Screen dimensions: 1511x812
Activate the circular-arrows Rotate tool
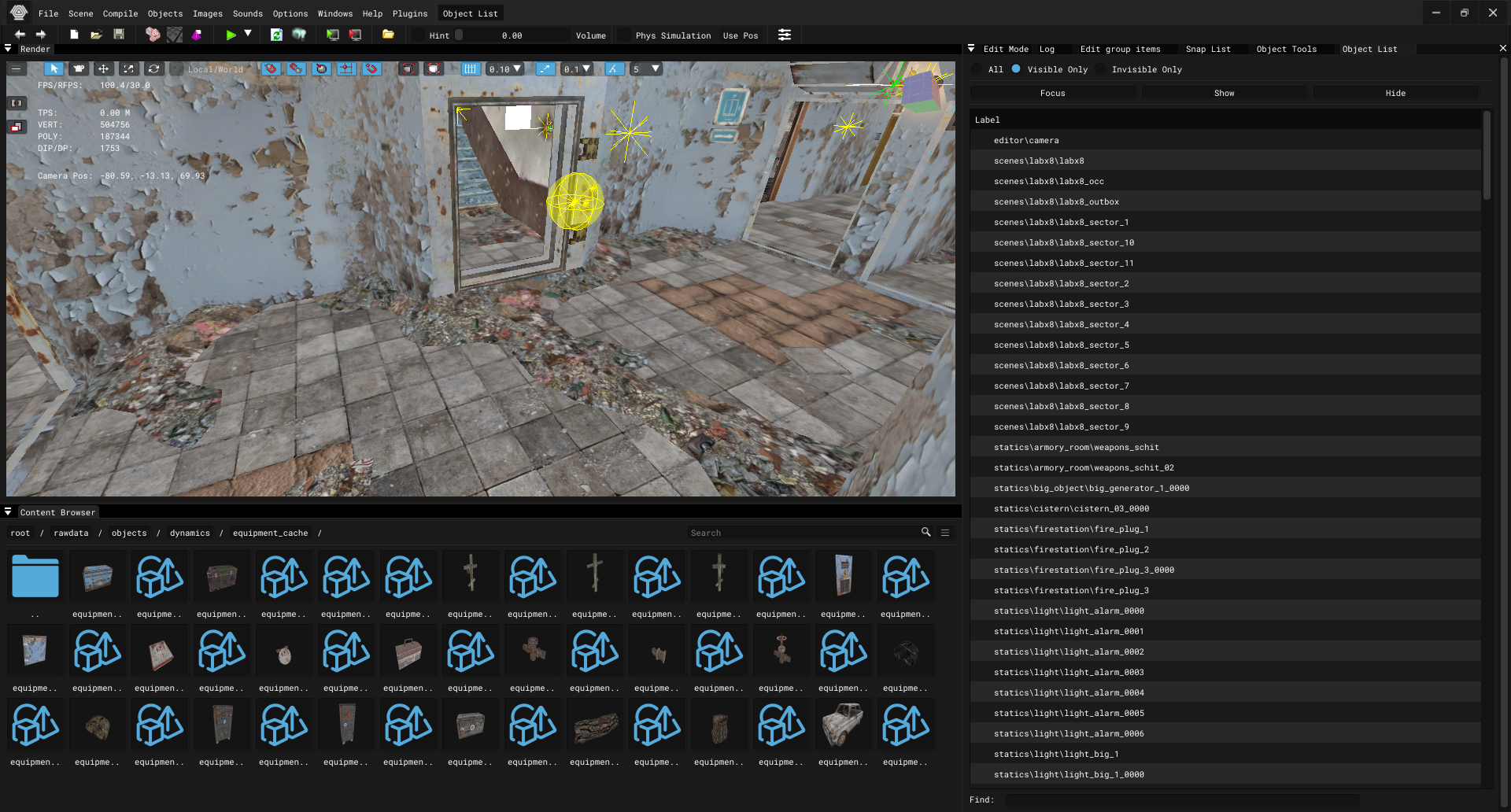click(x=153, y=69)
